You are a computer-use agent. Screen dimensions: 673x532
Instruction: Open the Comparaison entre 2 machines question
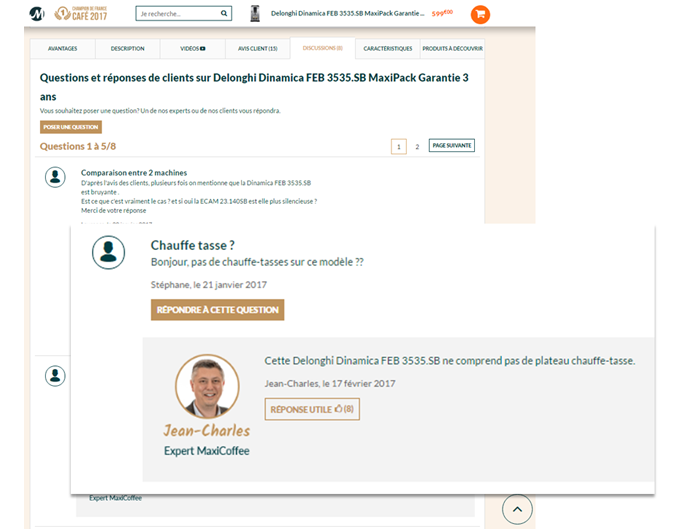tap(134, 173)
